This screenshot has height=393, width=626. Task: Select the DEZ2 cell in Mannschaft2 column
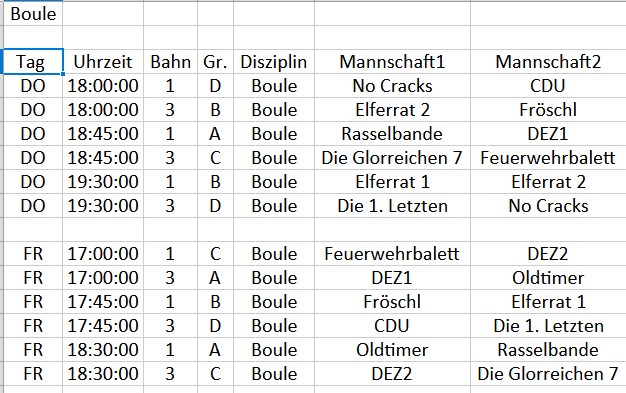(x=548, y=254)
